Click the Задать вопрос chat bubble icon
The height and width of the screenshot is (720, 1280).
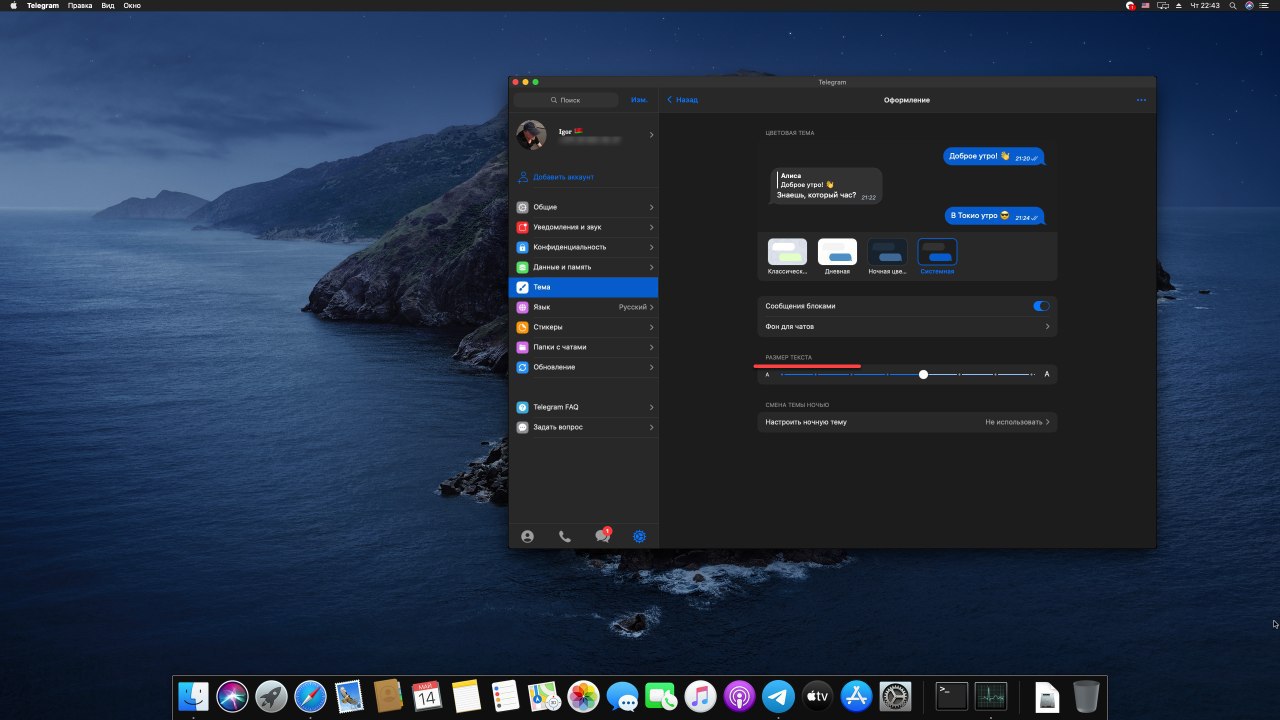click(x=522, y=427)
